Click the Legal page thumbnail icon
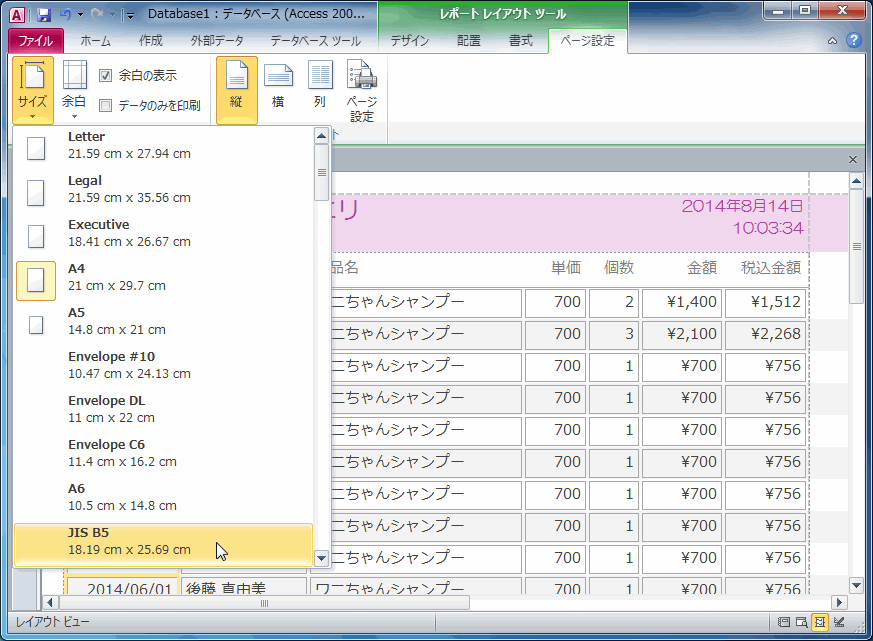Screen dimensions: 873x641 [36, 193]
